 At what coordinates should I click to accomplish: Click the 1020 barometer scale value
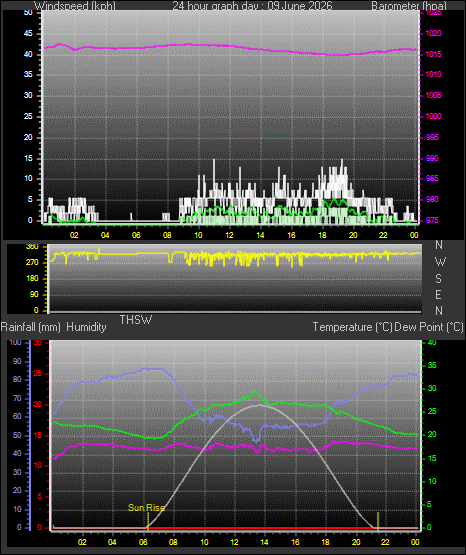pos(433,33)
